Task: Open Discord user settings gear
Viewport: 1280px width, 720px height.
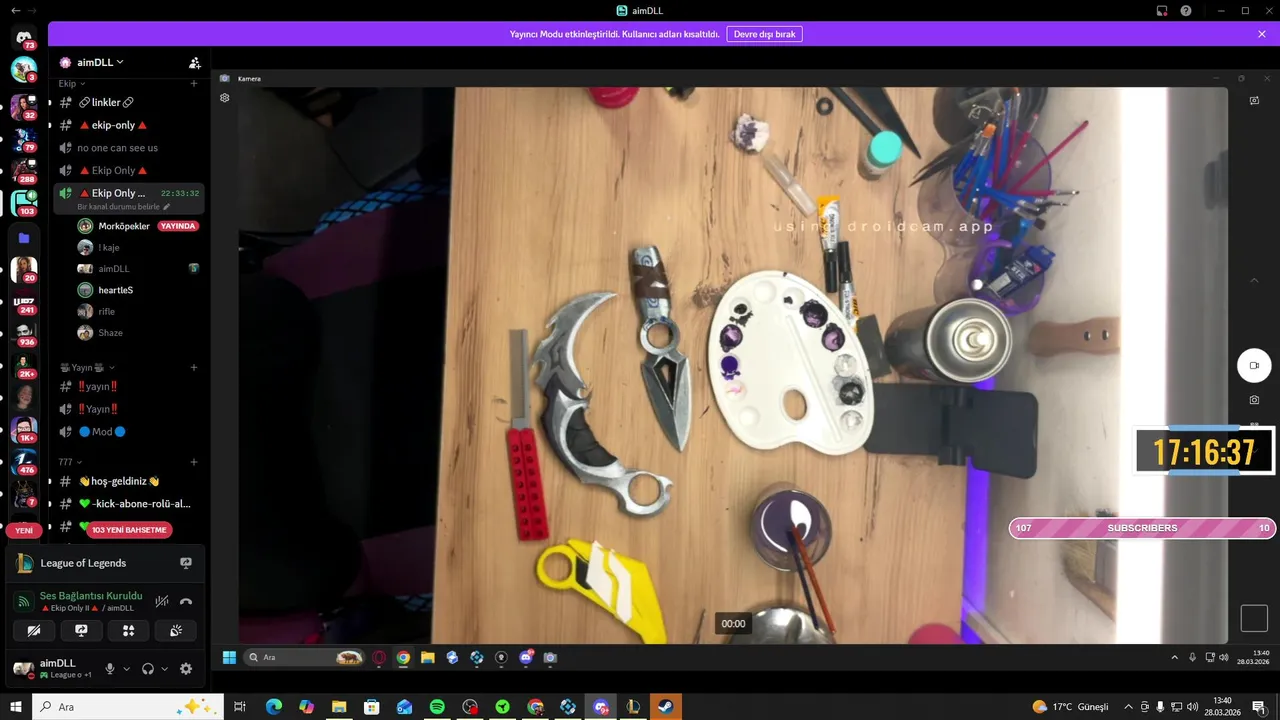Action: (x=186, y=669)
